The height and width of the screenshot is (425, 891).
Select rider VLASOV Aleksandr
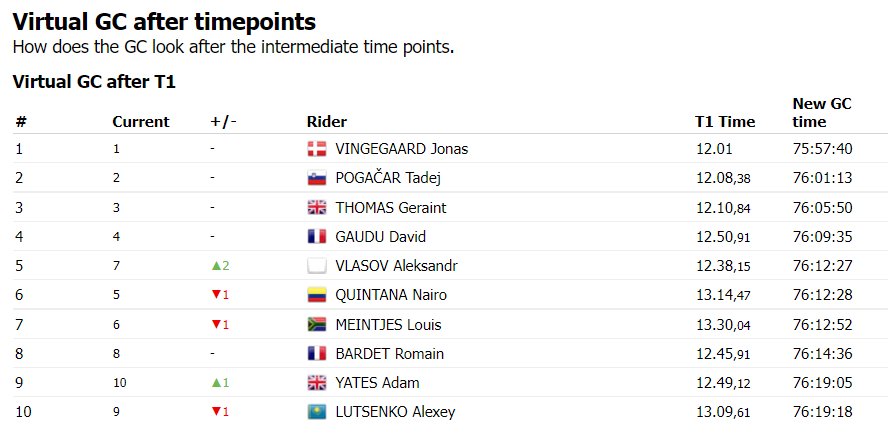click(396, 266)
